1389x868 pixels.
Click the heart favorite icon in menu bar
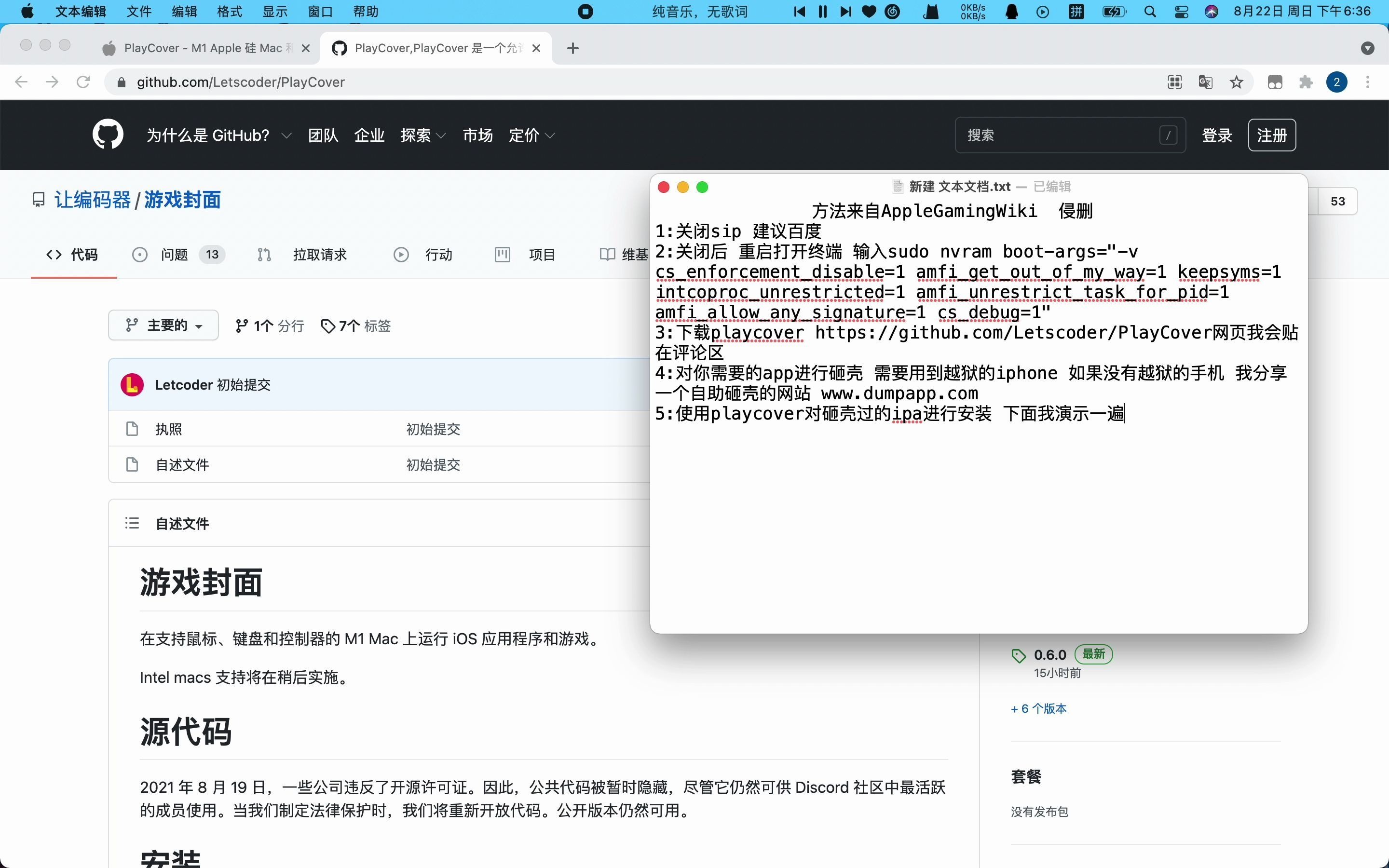869,12
